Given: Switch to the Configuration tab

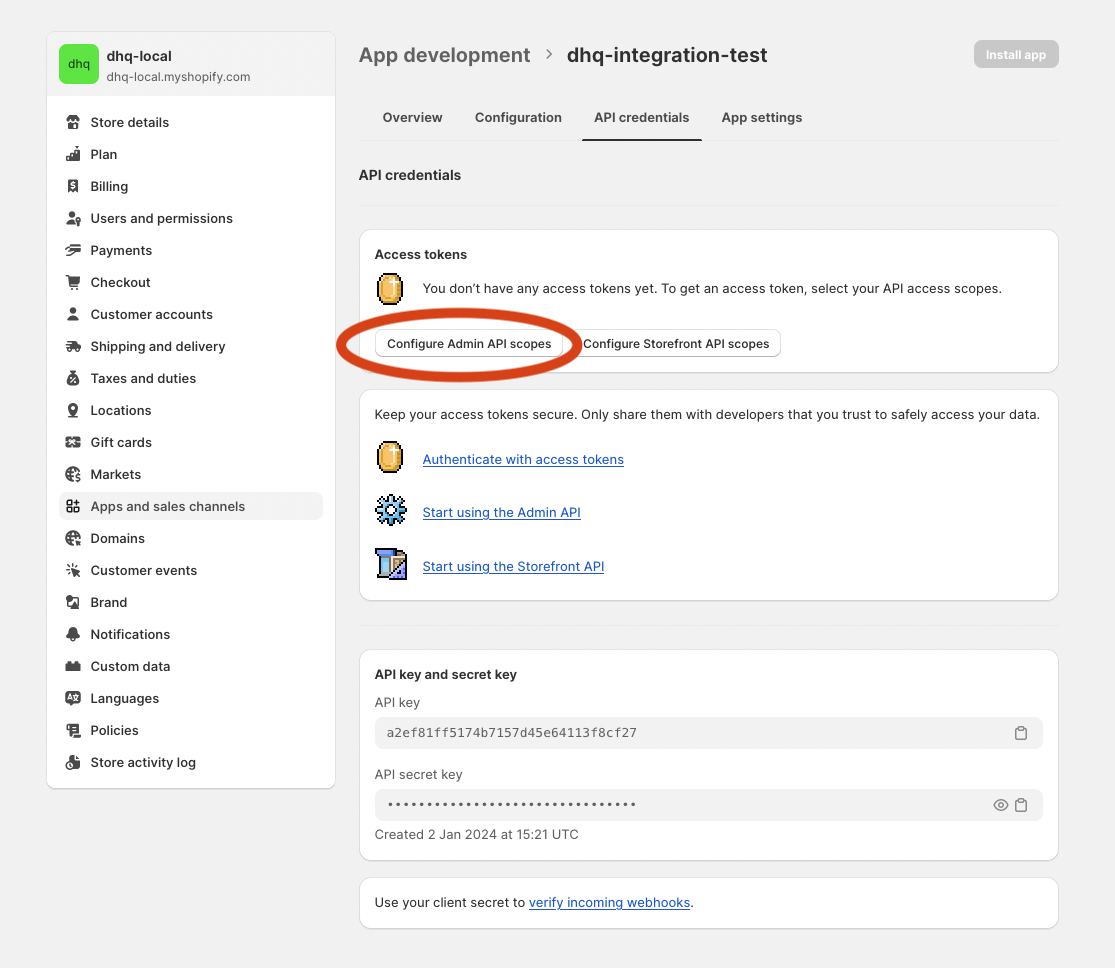Looking at the screenshot, I should click(x=518, y=118).
